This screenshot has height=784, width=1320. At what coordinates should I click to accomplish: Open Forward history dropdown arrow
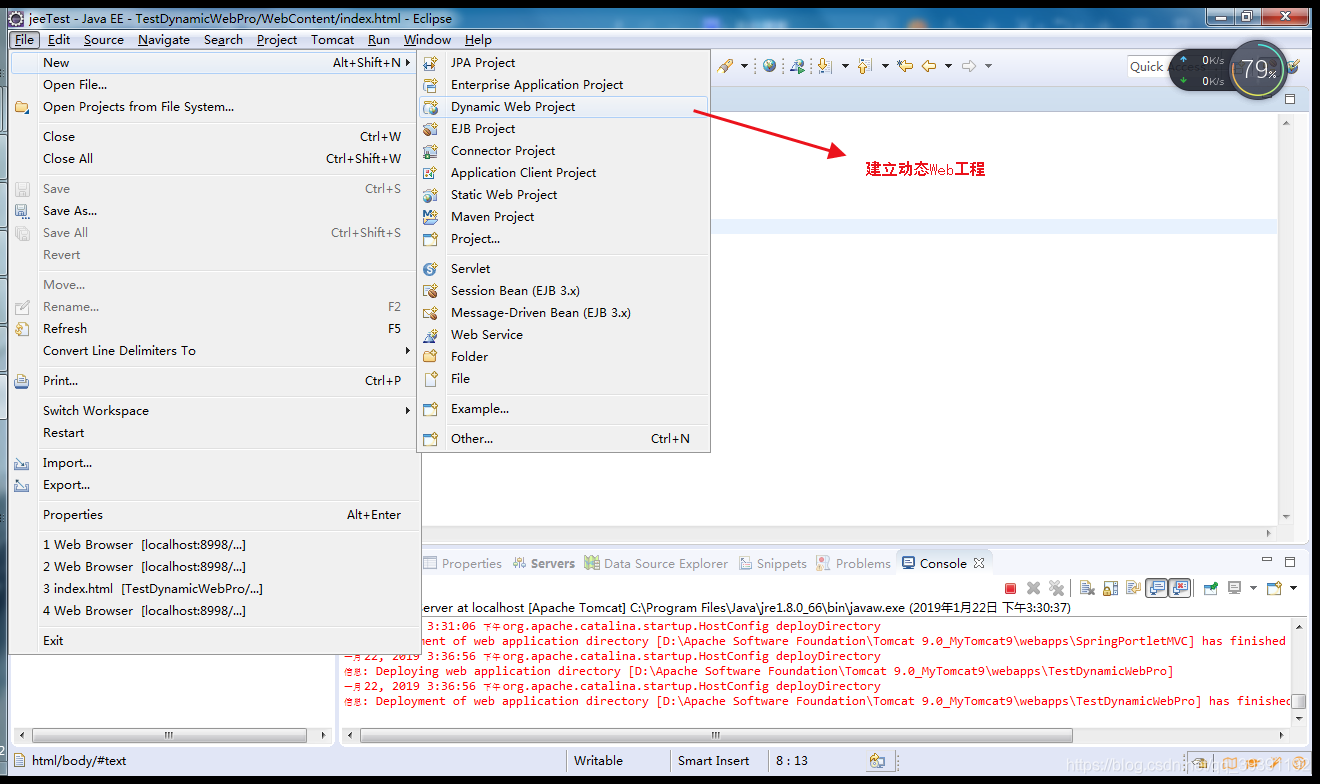(988, 66)
